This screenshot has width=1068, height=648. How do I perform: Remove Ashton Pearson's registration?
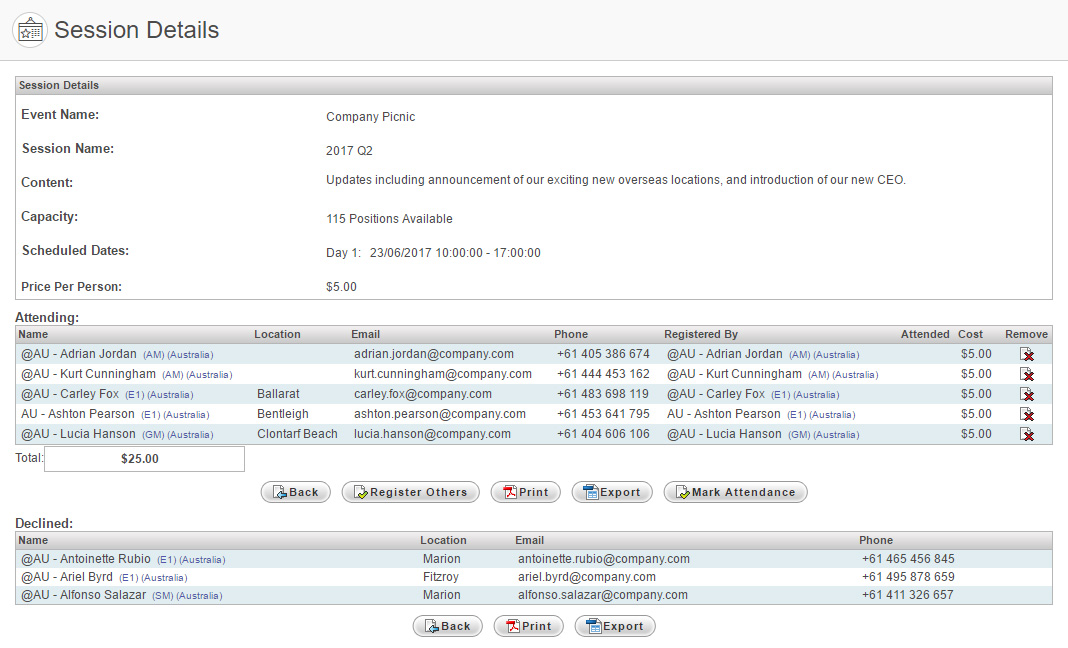pos(1026,414)
